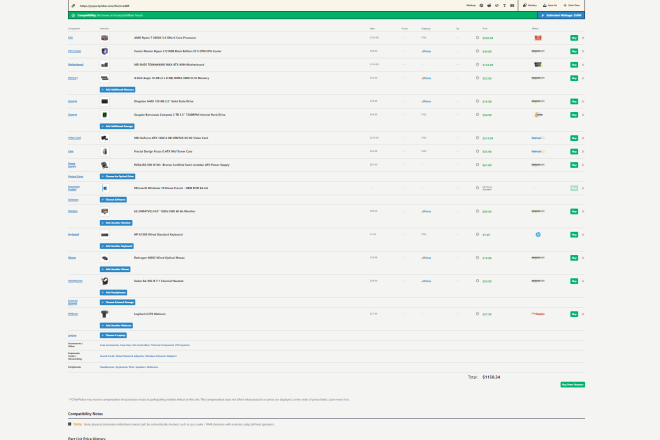Screen dimensions: 660x440
Task: Click the Buy From Amazon button
Action: [572, 385]
